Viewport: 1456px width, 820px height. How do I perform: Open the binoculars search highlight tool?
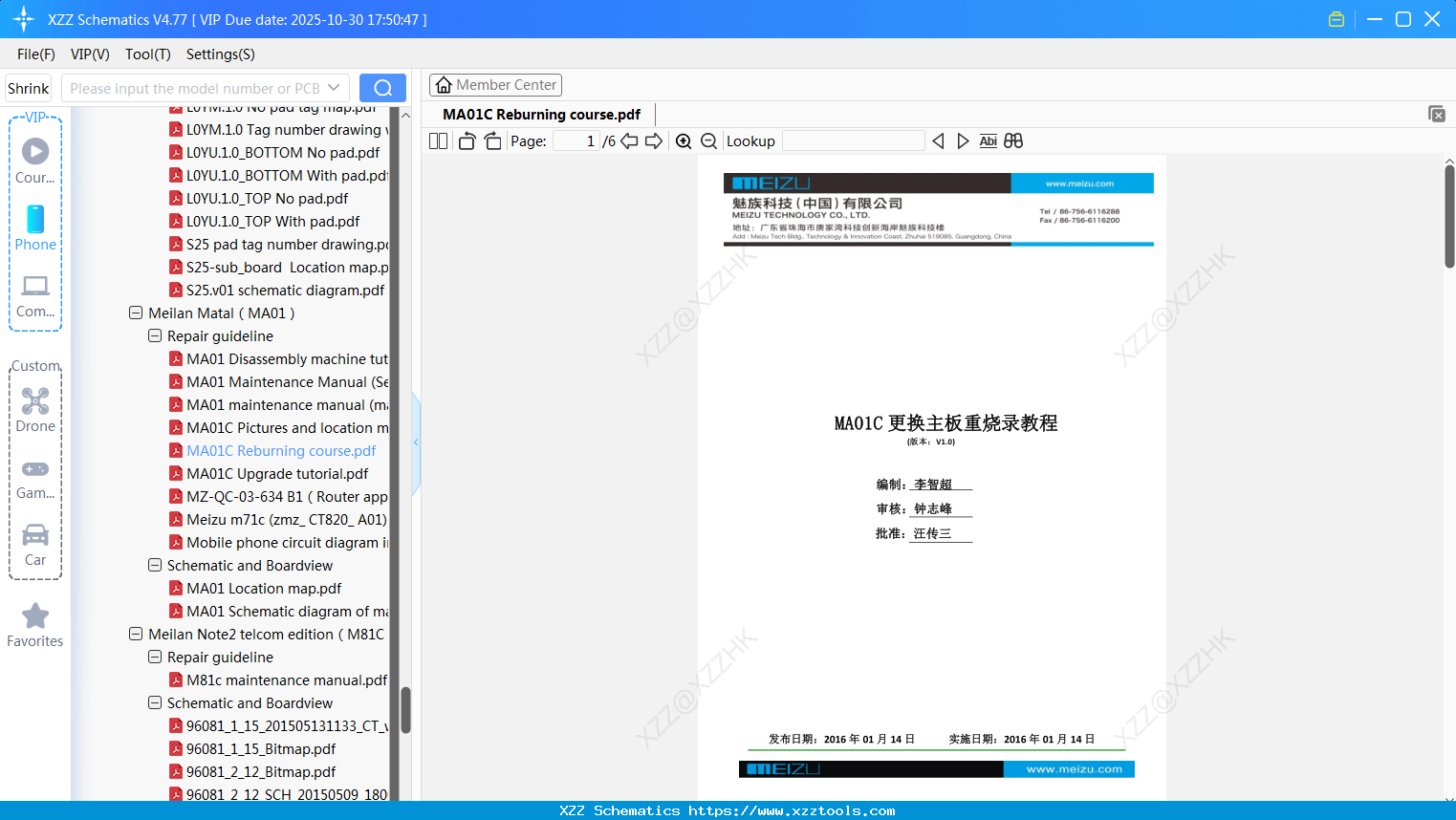[x=1013, y=140]
